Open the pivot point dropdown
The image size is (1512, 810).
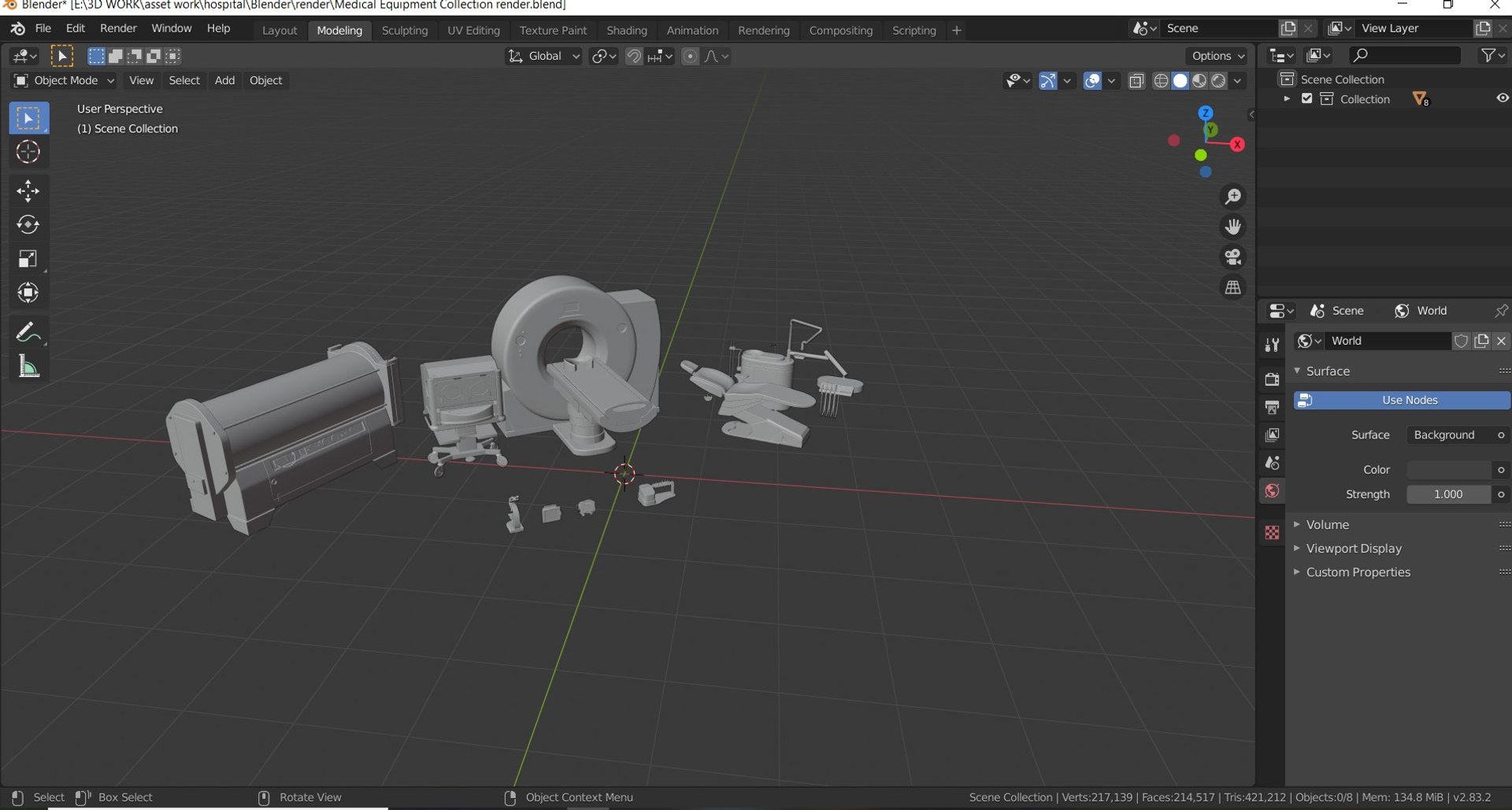(x=604, y=57)
